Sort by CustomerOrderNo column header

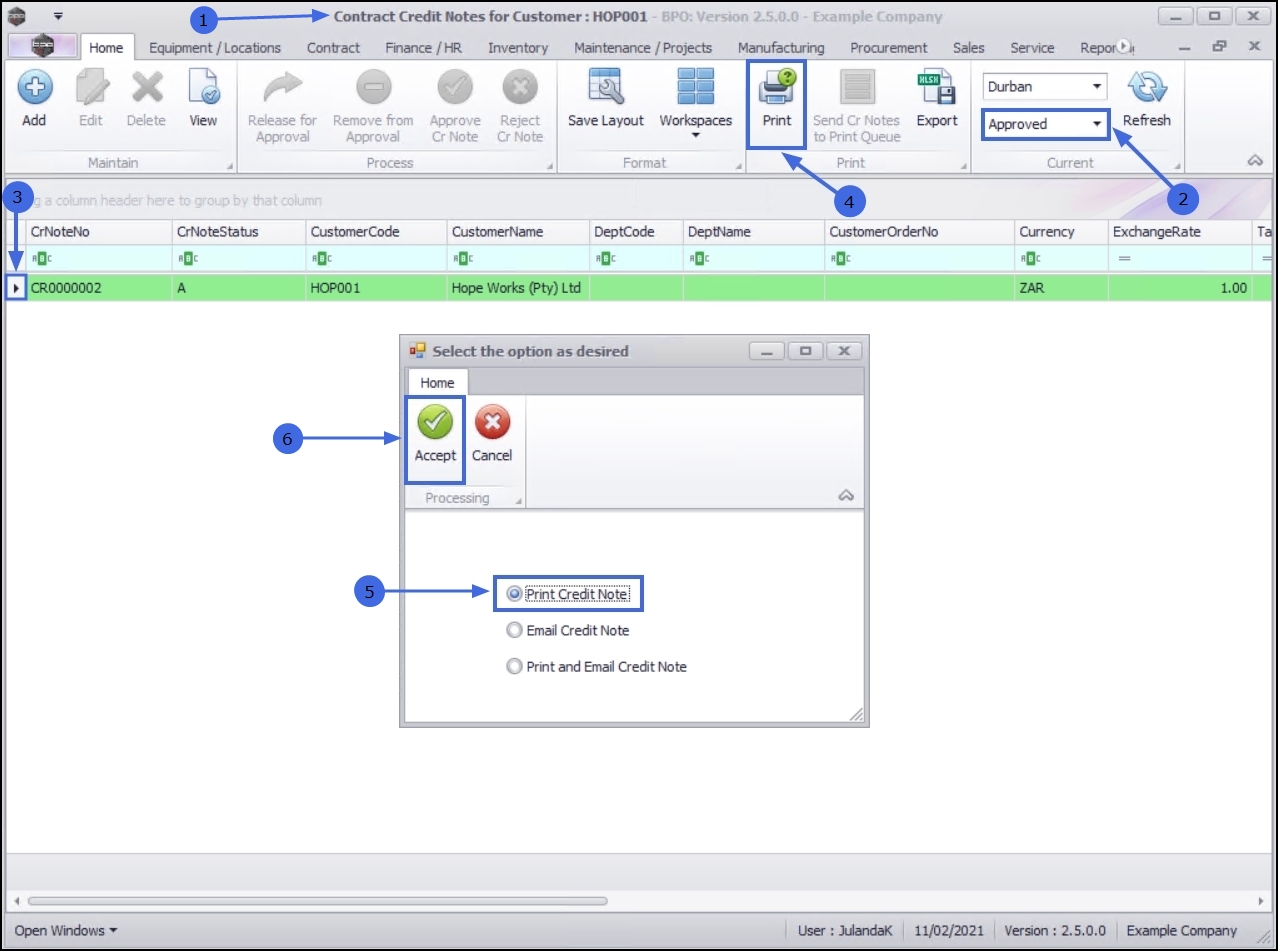919,231
